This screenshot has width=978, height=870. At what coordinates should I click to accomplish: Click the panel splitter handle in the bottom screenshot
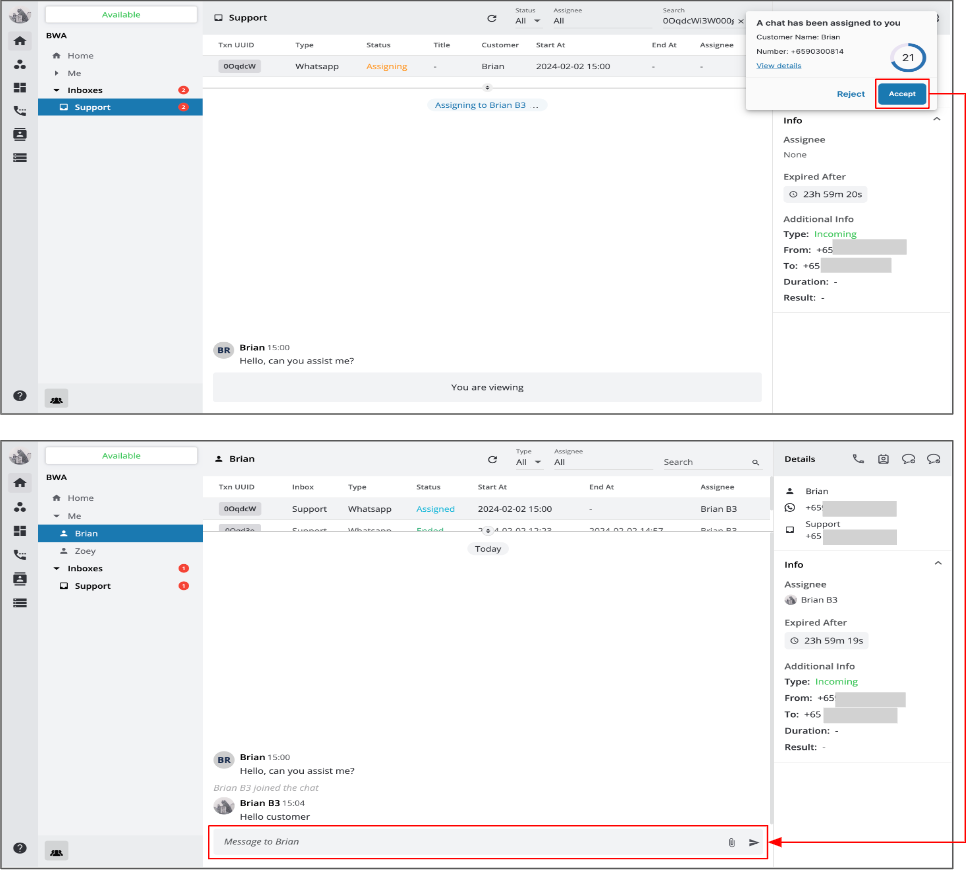(x=488, y=531)
